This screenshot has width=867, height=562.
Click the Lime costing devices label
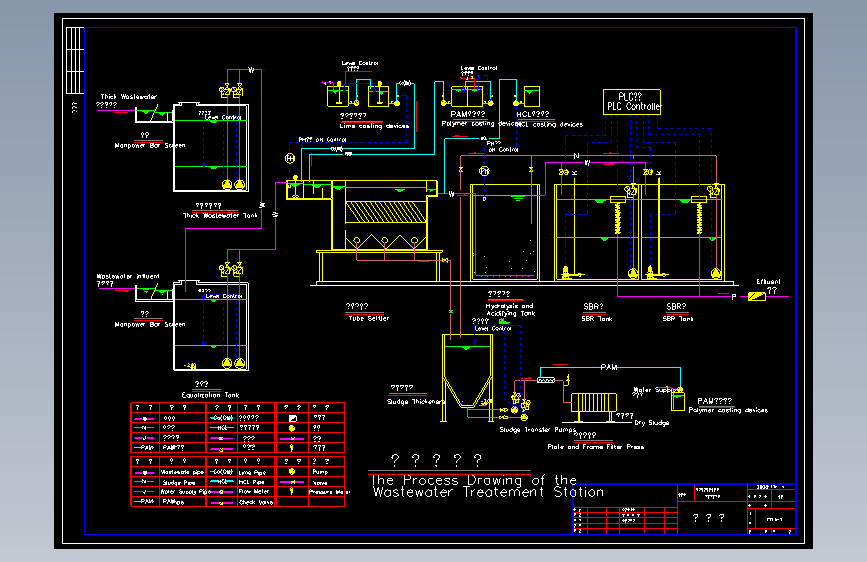(x=374, y=126)
